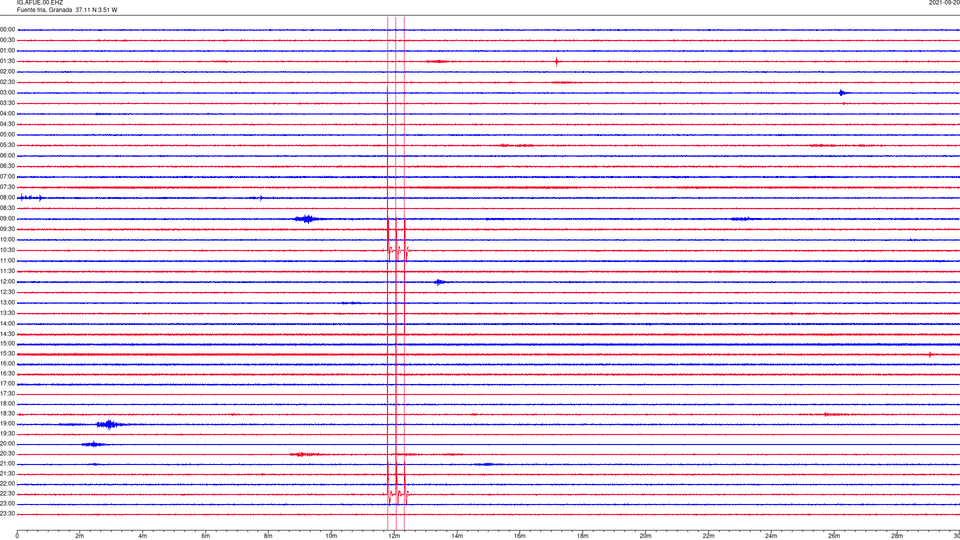Choose the 07:30 trace label

[7, 187]
